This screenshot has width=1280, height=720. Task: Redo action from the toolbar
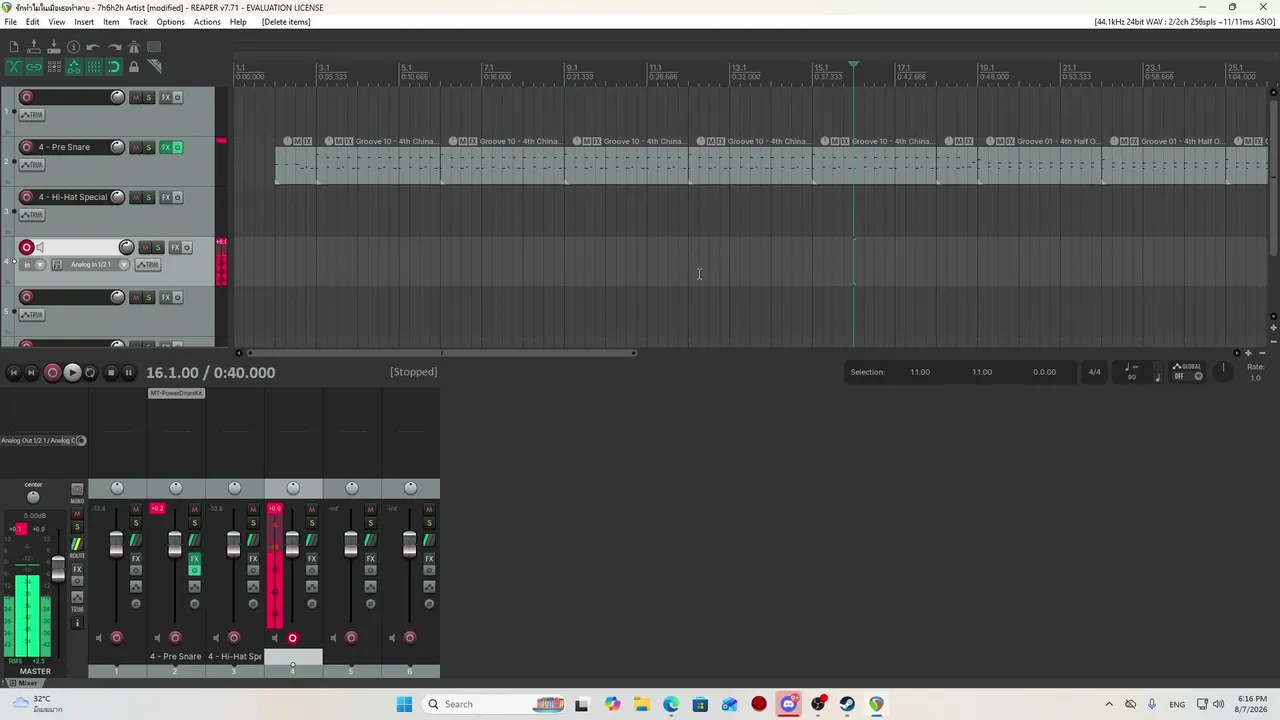114,47
